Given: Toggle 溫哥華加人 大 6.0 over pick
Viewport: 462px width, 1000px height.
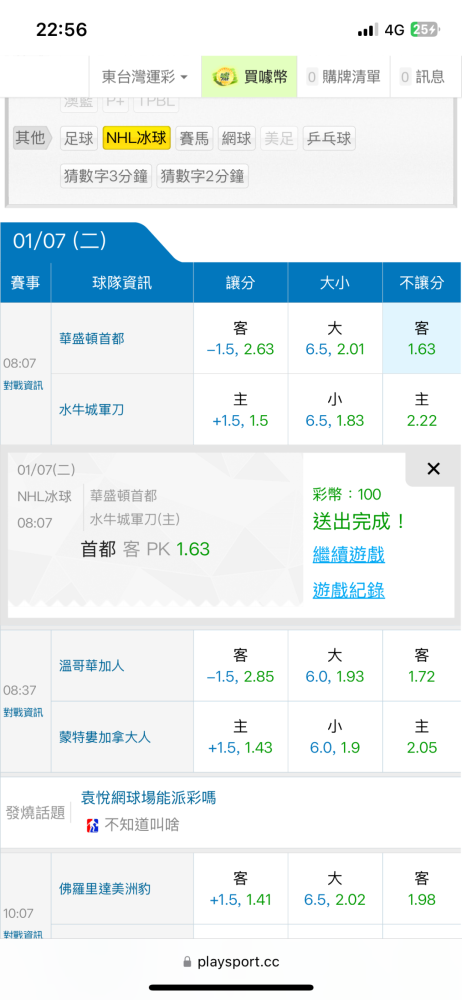Looking at the screenshot, I should pos(335,665).
